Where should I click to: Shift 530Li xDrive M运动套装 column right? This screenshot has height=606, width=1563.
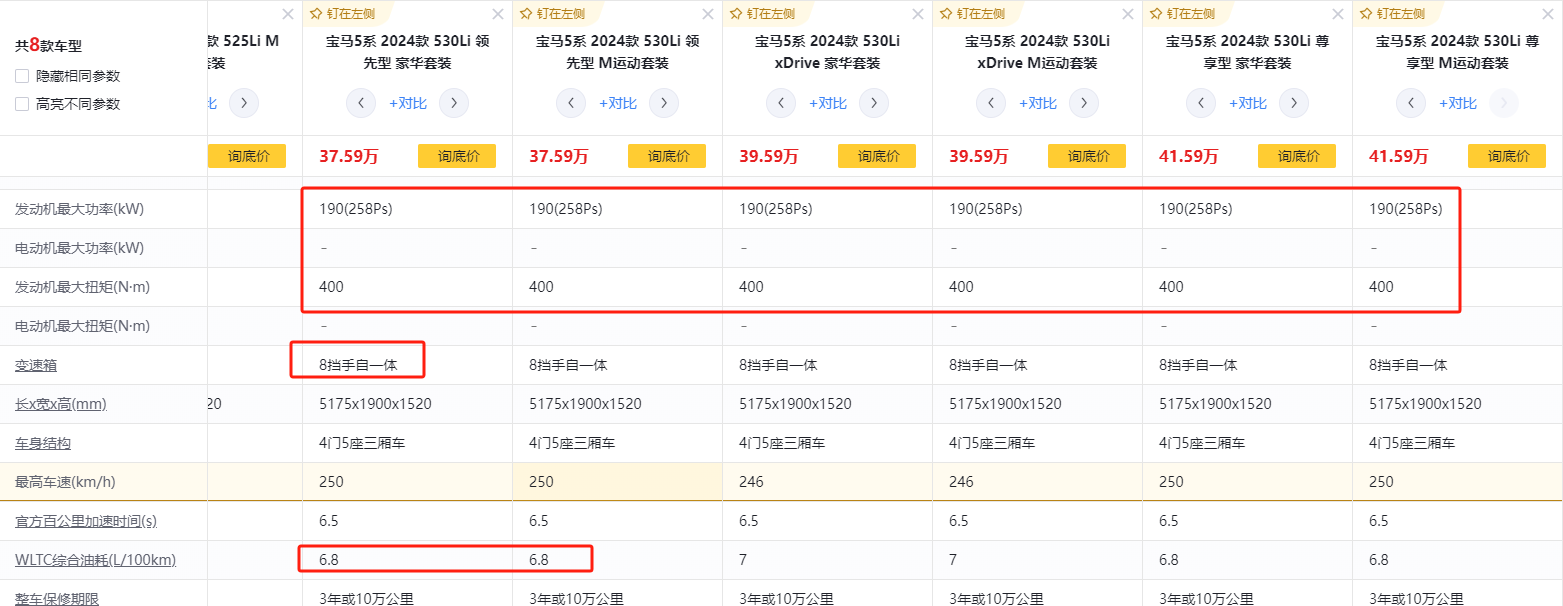click(x=1084, y=103)
